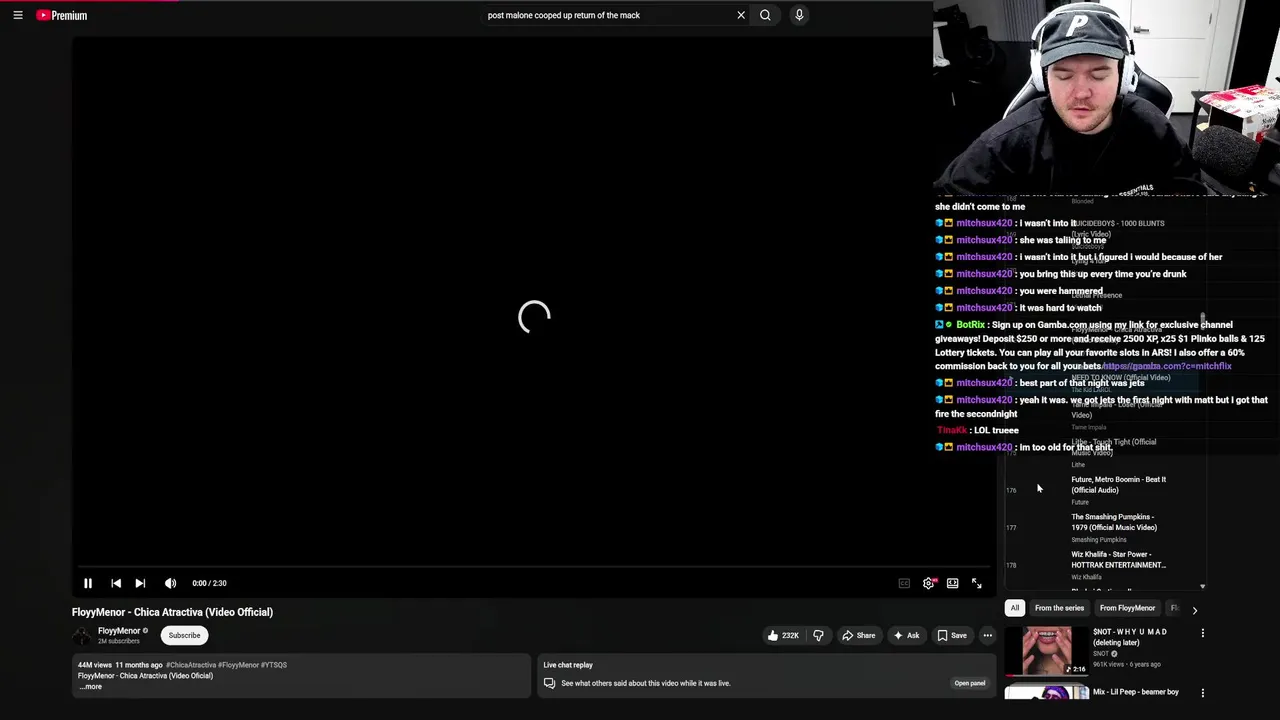The height and width of the screenshot is (720, 1280).
Task: Toggle closed captions CC button
Action: pyautogui.click(x=904, y=583)
